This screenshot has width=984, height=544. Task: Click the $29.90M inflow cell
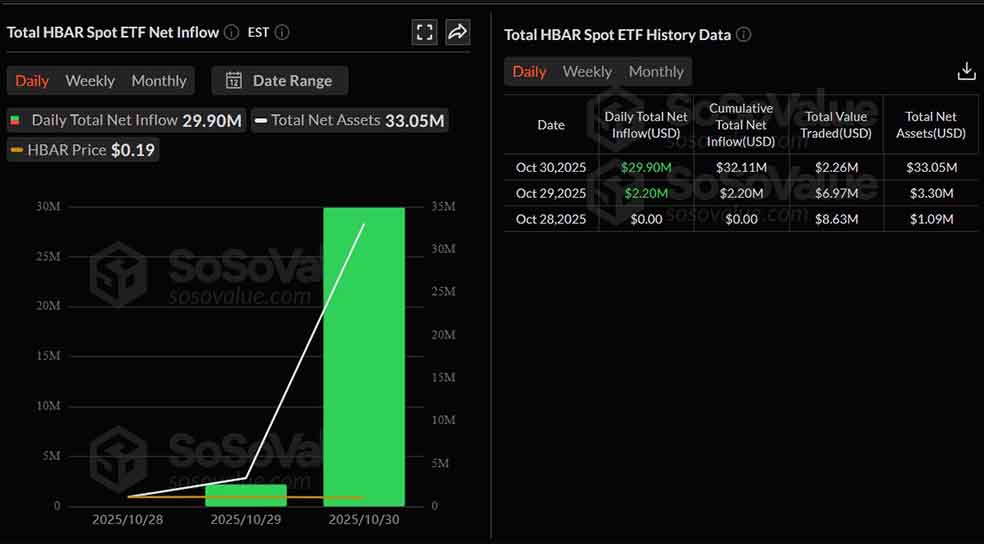(x=646, y=168)
